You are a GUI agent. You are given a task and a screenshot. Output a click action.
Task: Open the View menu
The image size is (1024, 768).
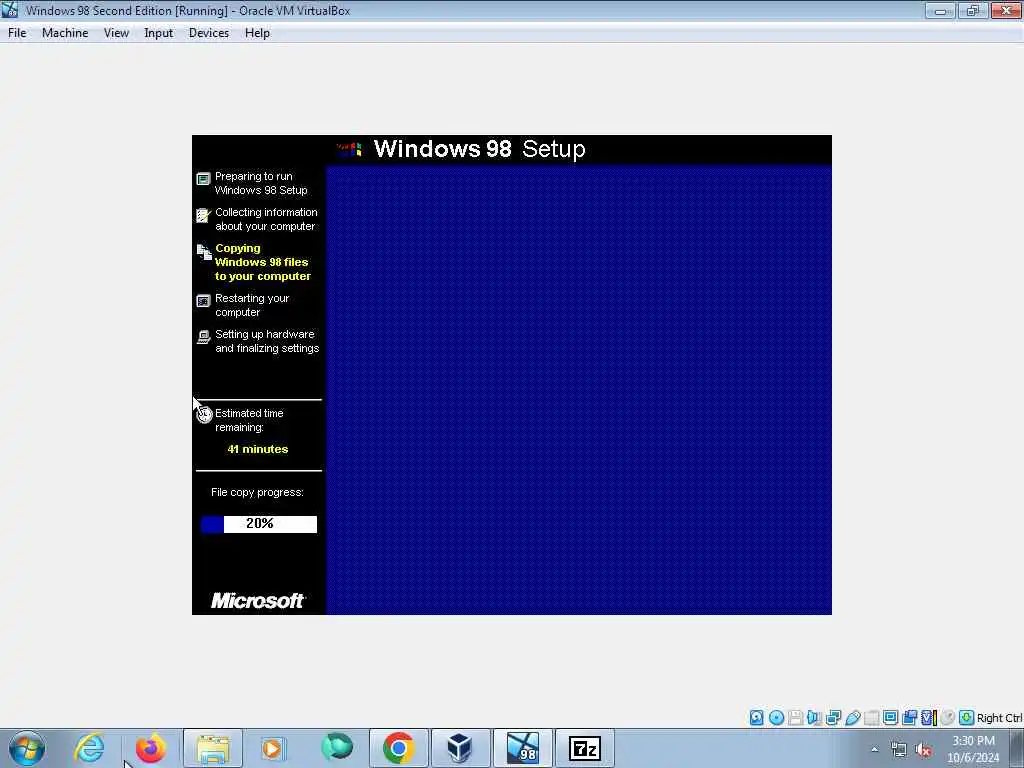[116, 33]
